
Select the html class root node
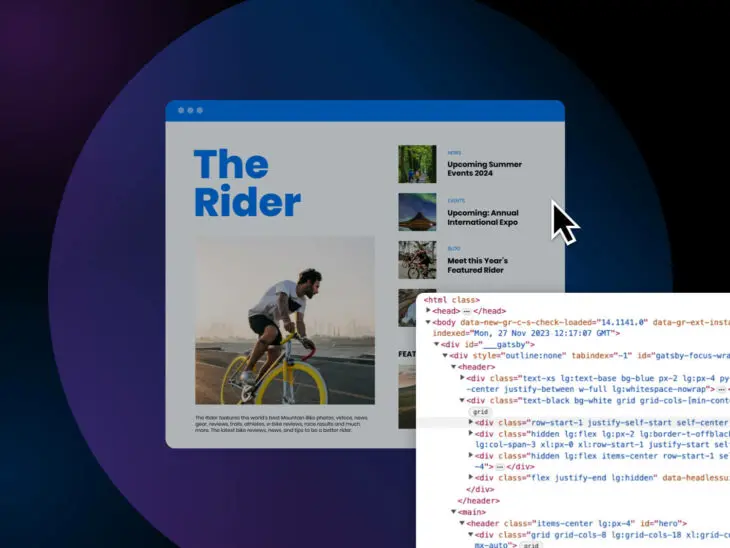click(x=451, y=300)
